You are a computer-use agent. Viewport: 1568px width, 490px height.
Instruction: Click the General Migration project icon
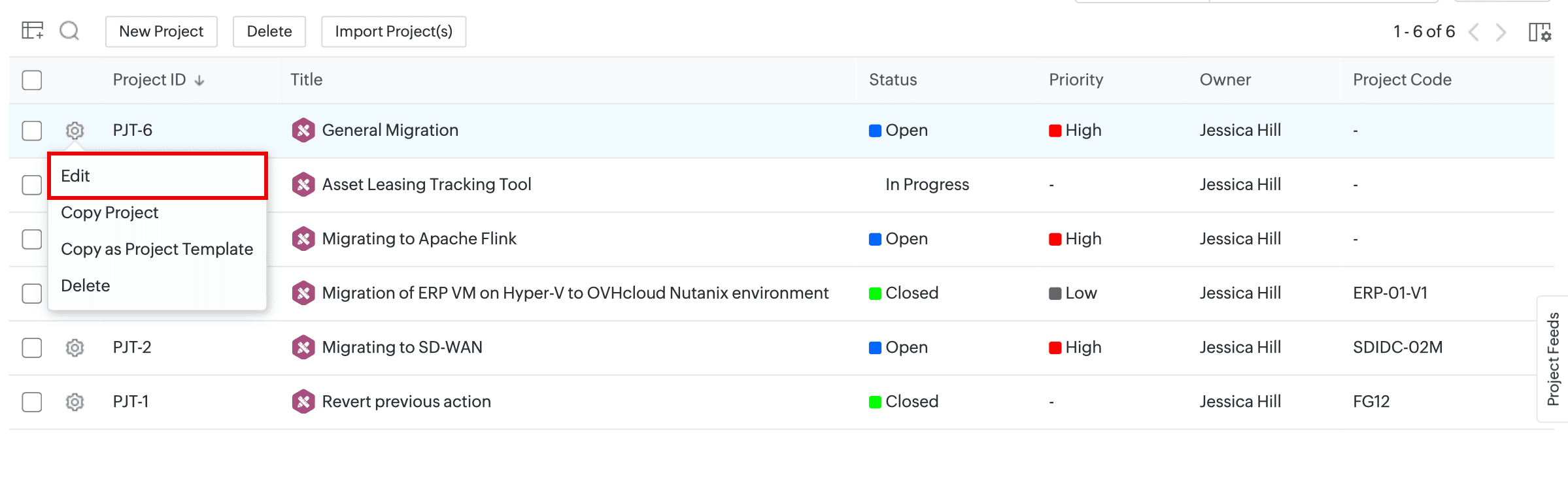[303, 131]
